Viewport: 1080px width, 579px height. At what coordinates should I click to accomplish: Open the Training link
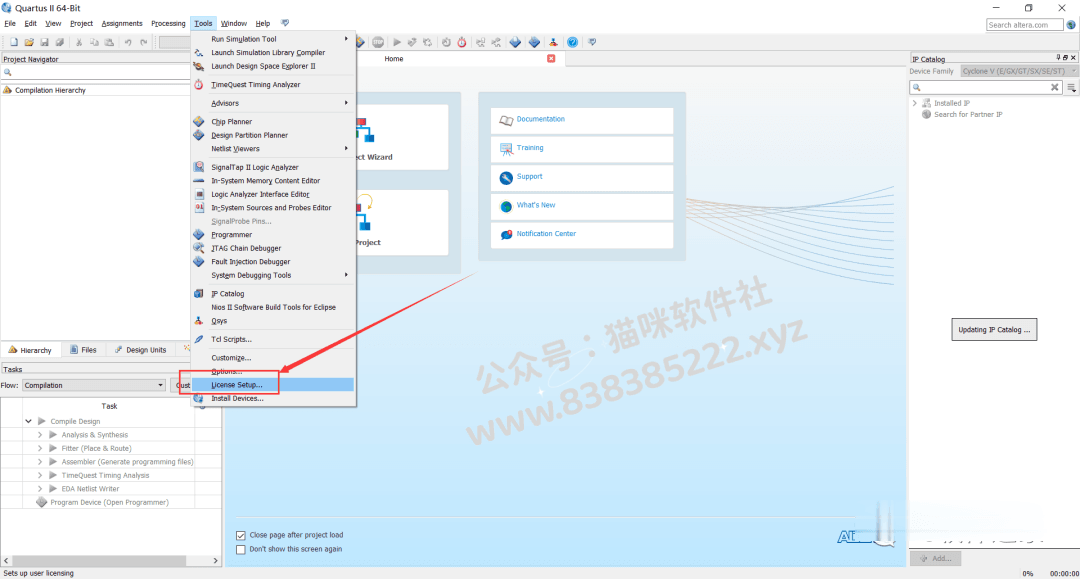pos(530,148)
